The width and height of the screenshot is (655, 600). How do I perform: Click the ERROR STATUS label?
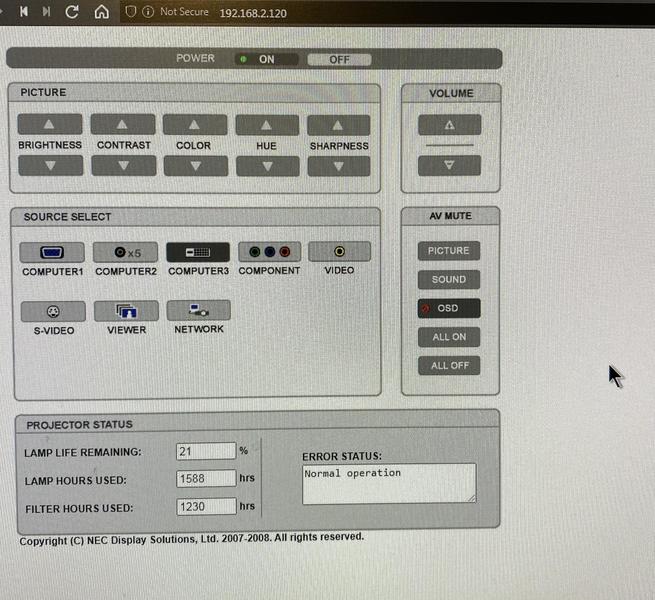pos(342,456)
